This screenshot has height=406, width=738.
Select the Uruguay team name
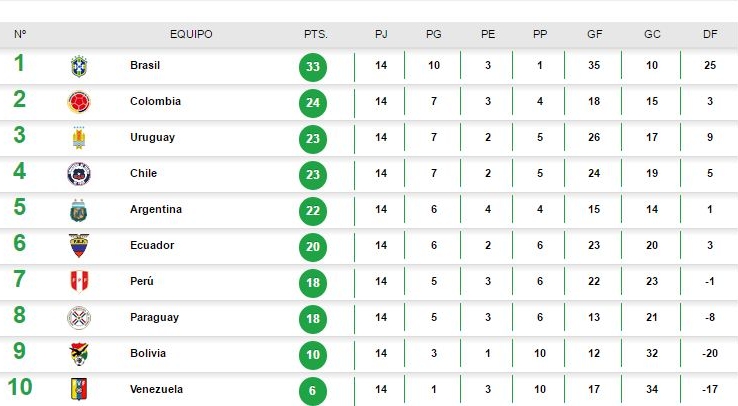(x=152, y=137)
